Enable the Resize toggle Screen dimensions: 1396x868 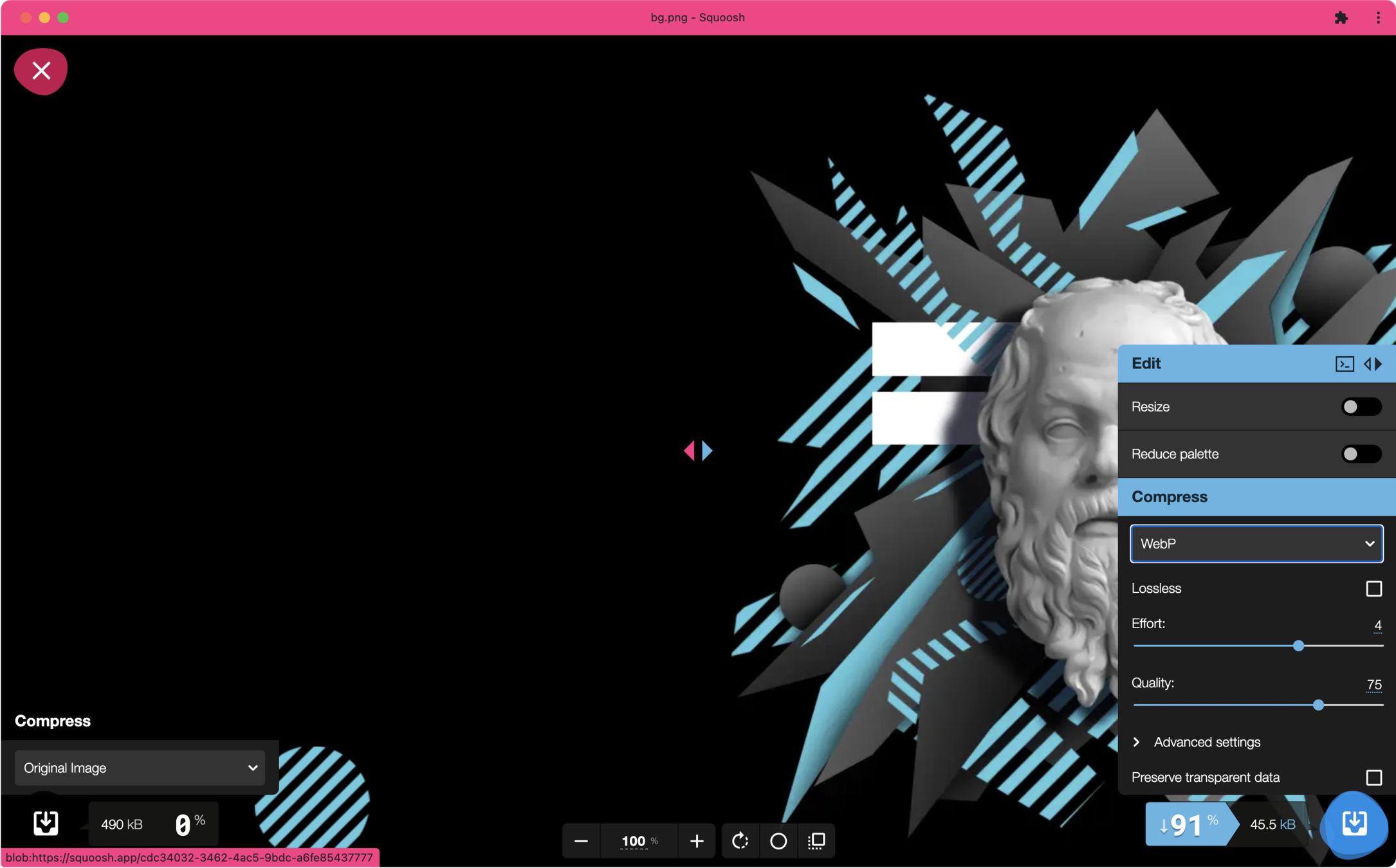coord(1361,406)
